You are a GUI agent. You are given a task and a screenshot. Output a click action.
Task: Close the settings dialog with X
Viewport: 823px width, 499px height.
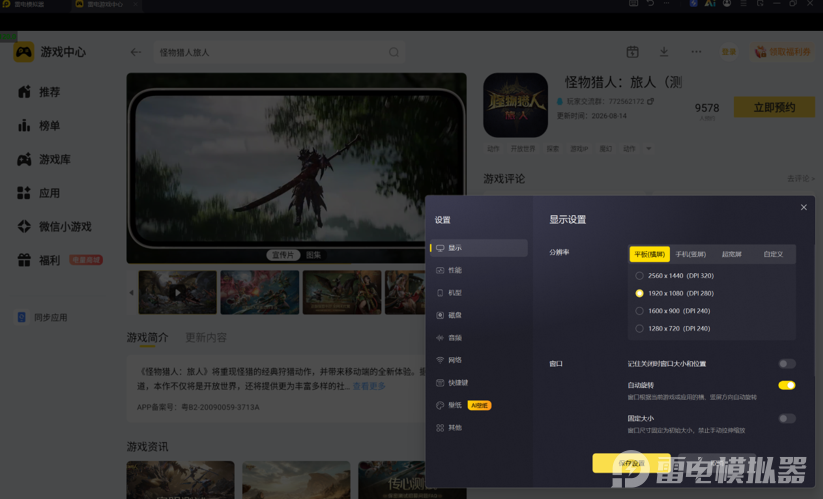coord(804,207)
